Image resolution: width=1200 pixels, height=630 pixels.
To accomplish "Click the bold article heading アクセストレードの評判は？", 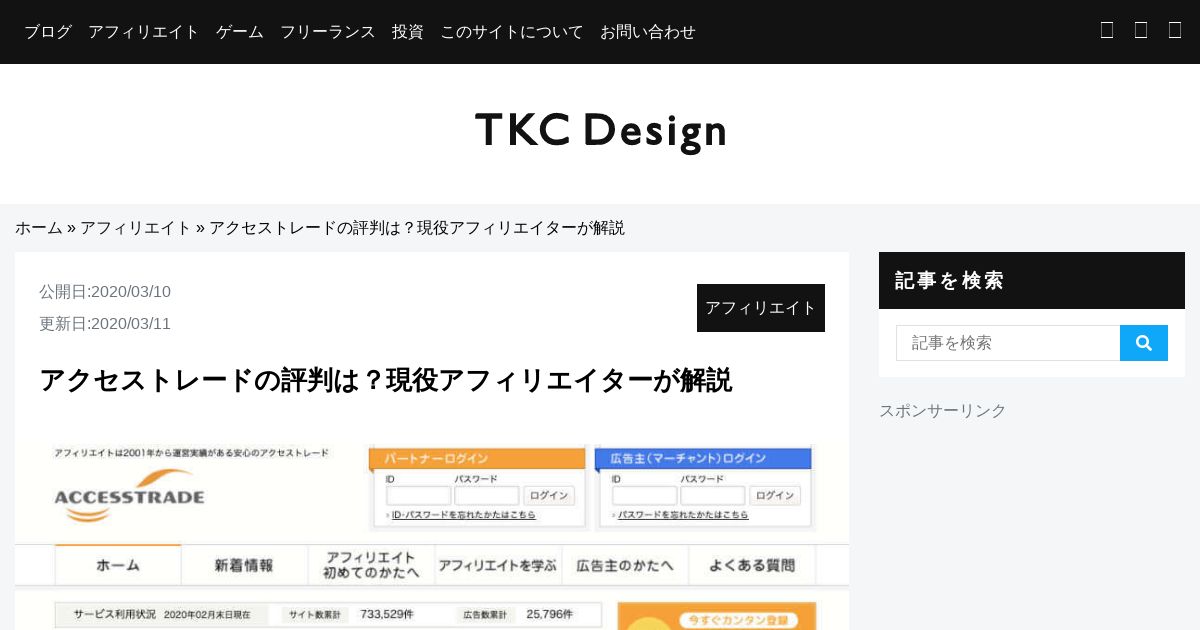I will (x=386, y=381).
